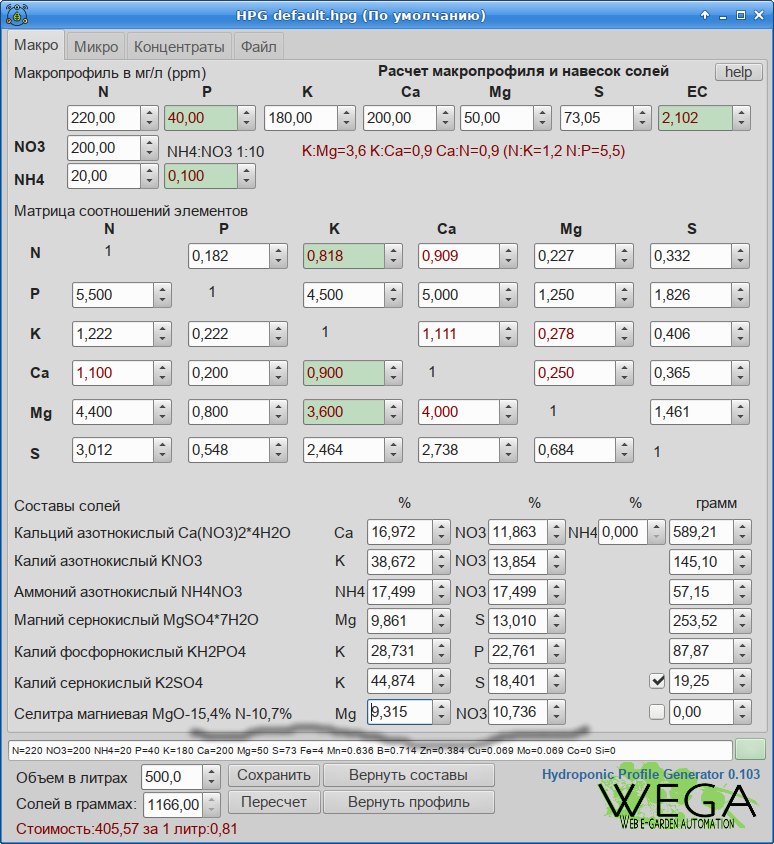Click the P 40,00 input field

coord(201,118)
